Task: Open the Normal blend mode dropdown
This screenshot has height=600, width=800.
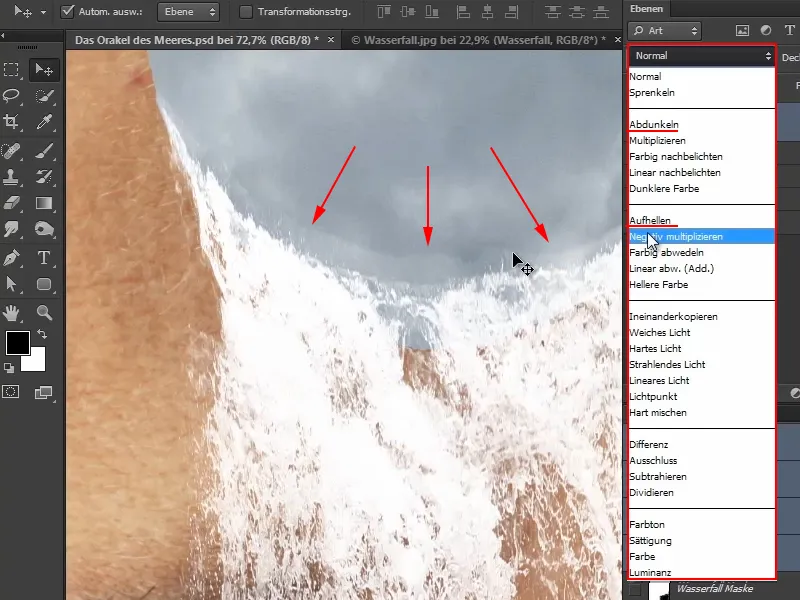Action: point(702,56)
